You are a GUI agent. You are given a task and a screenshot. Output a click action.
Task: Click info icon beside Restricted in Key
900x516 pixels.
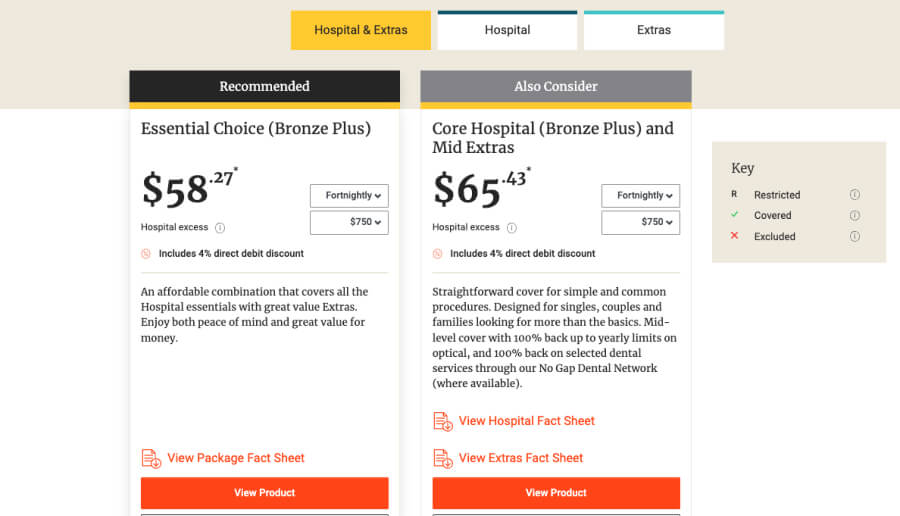pyautogui.click(x=855, y=195)
